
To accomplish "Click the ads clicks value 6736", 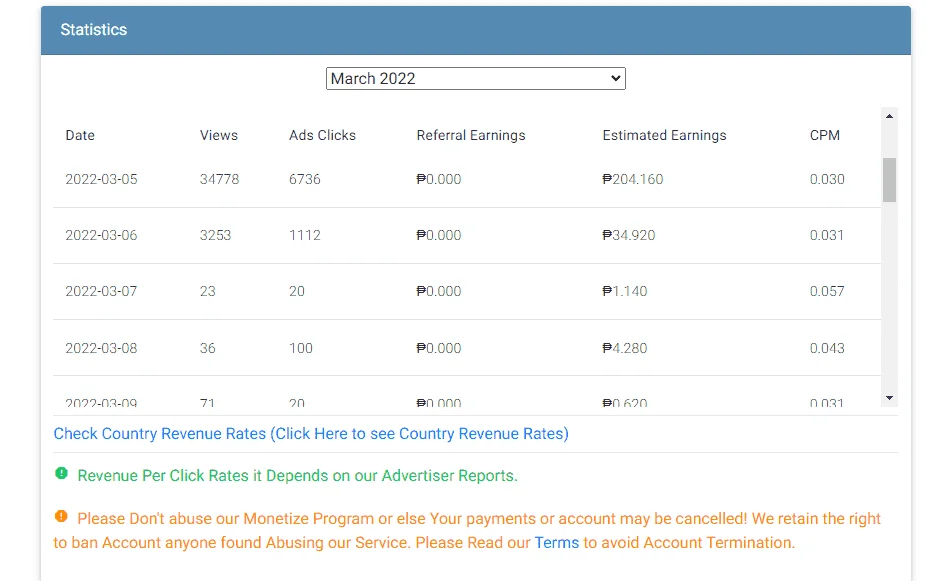I will coord(304,179).
